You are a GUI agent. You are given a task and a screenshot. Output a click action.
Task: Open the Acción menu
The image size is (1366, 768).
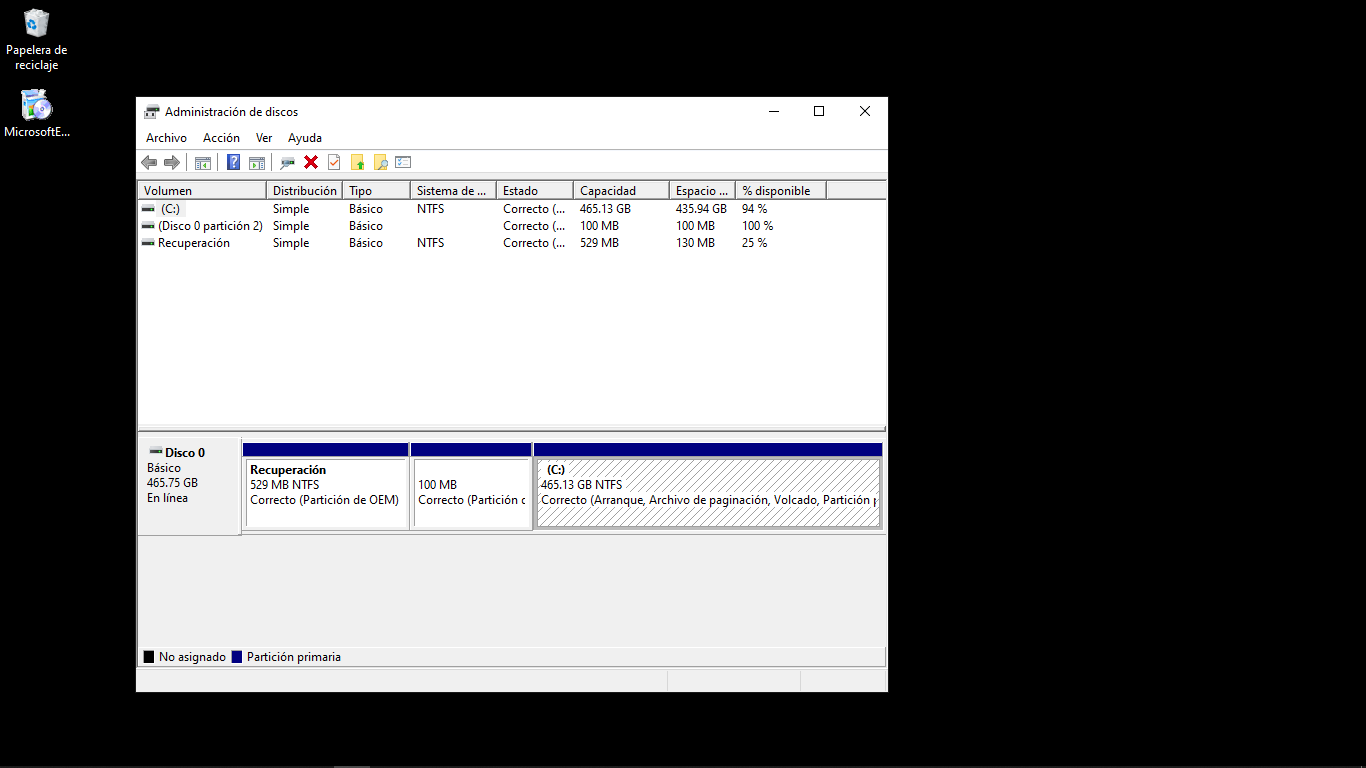pos(221,138)
